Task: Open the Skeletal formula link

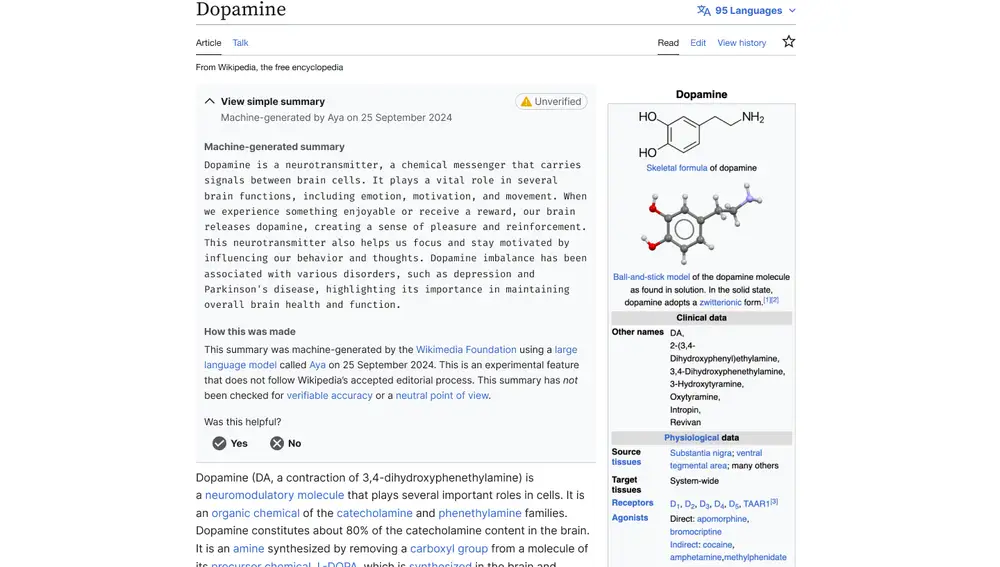Action: (677, 168)
